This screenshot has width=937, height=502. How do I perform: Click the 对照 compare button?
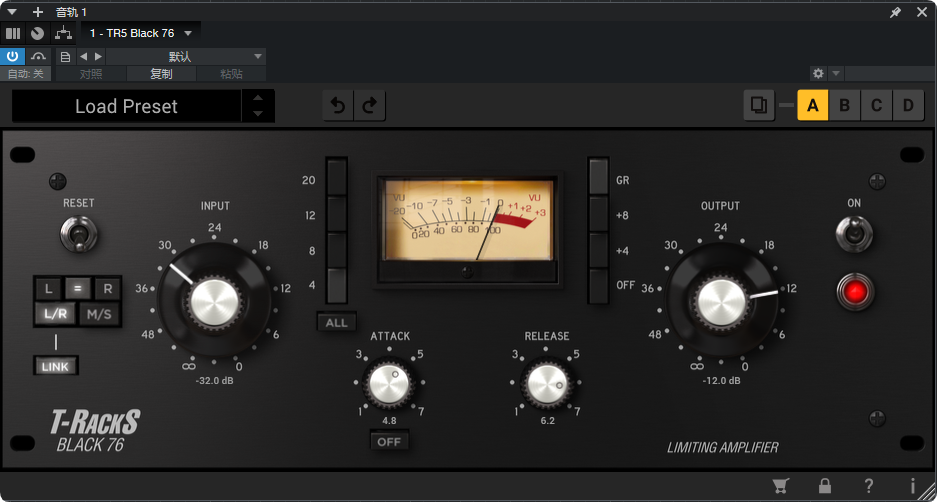[91, 74]
